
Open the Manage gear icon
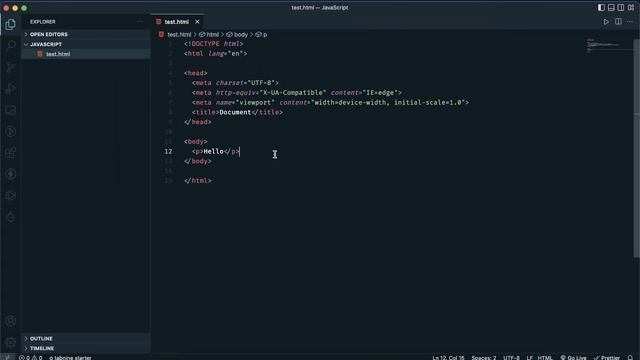(x=11, y=342)
